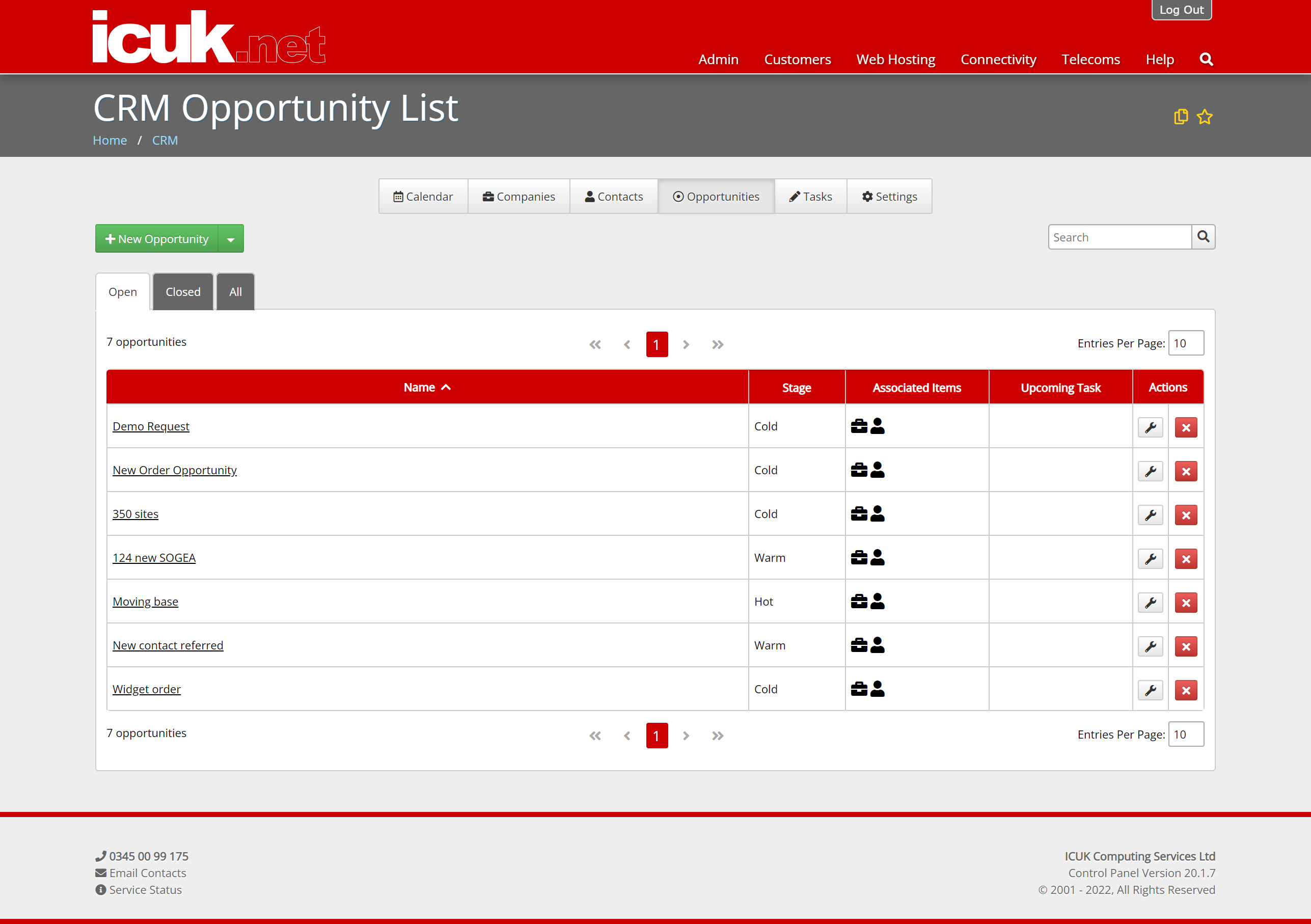
Task: Edit 124 new SOGEA via wrench icon
Action: (1151, 559)
